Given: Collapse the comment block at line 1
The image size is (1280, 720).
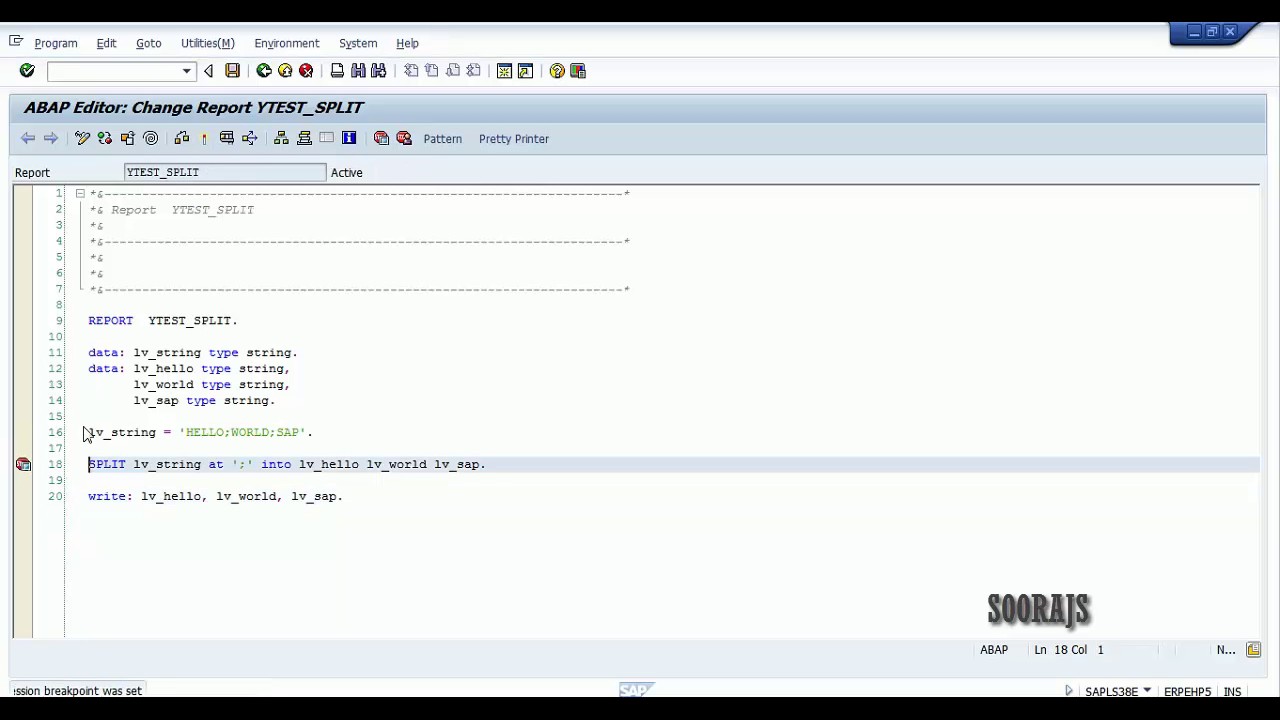Looking at the screenshot, I should tap(80, 193).
